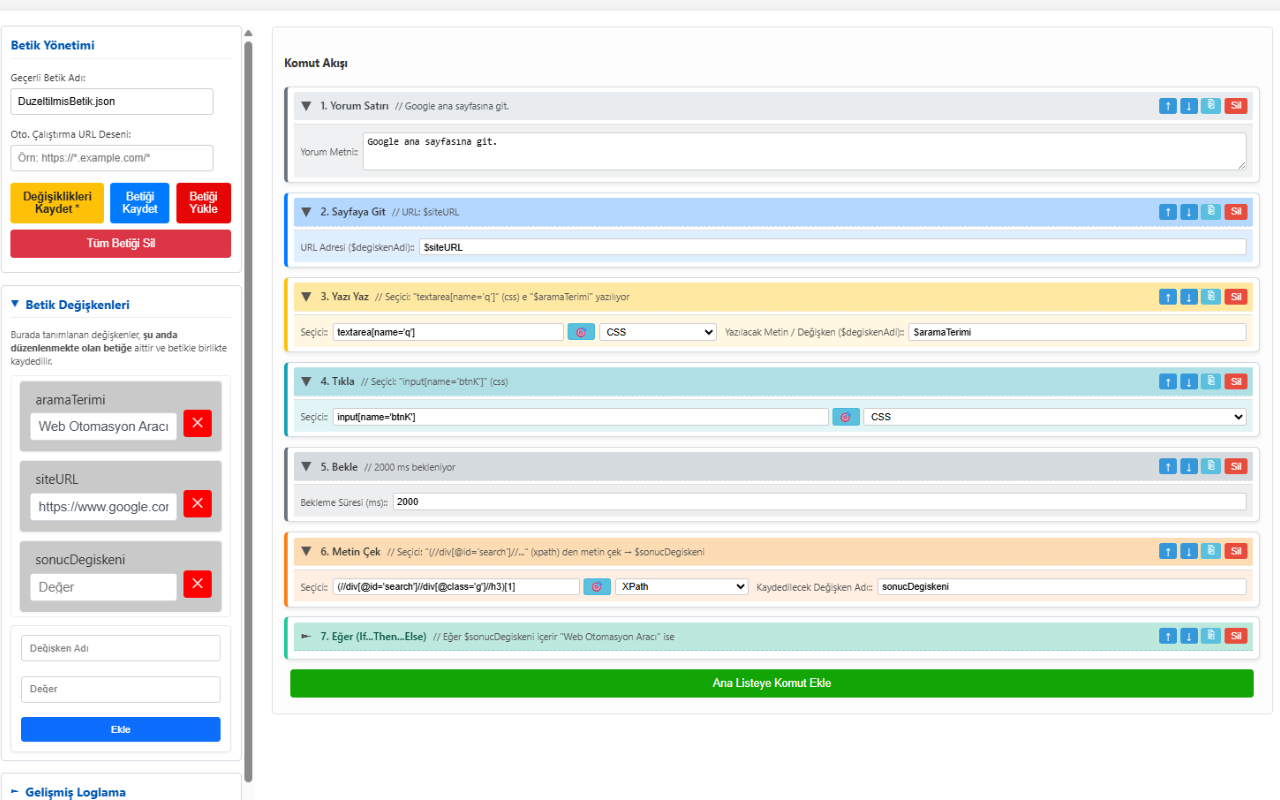Delete command 7 Eğer with Sil
Image resolution: width=1280 pixels, height=800 pixels.
tap(1236, 636)
